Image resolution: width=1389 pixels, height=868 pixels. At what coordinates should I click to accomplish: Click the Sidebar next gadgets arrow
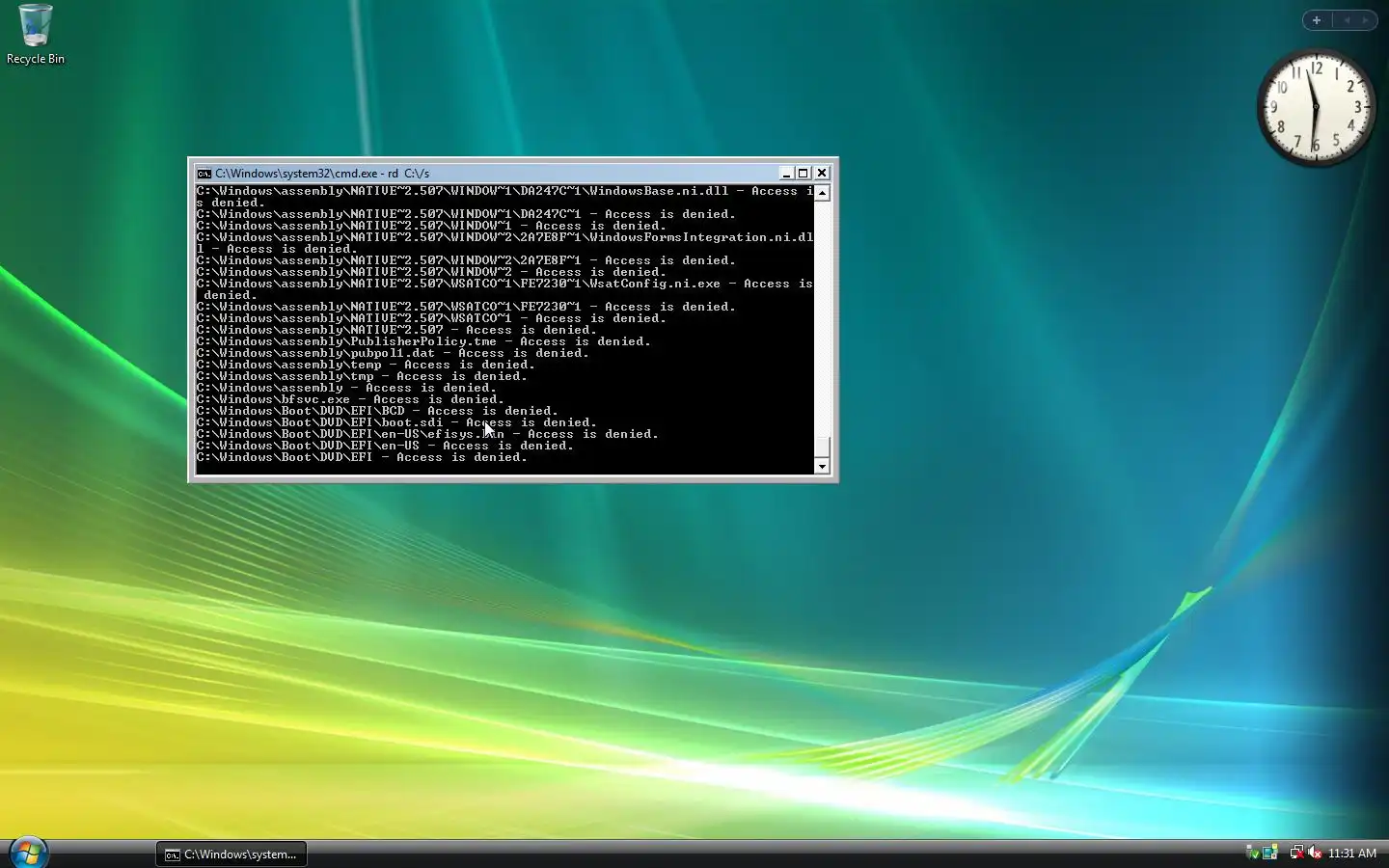[1365, 20]
